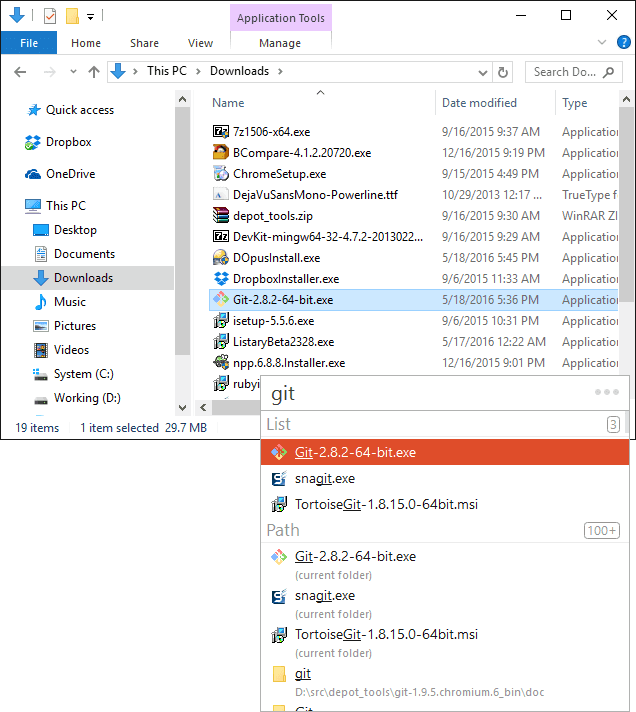Click the Application Tools contextual tab

coord(281,18)
